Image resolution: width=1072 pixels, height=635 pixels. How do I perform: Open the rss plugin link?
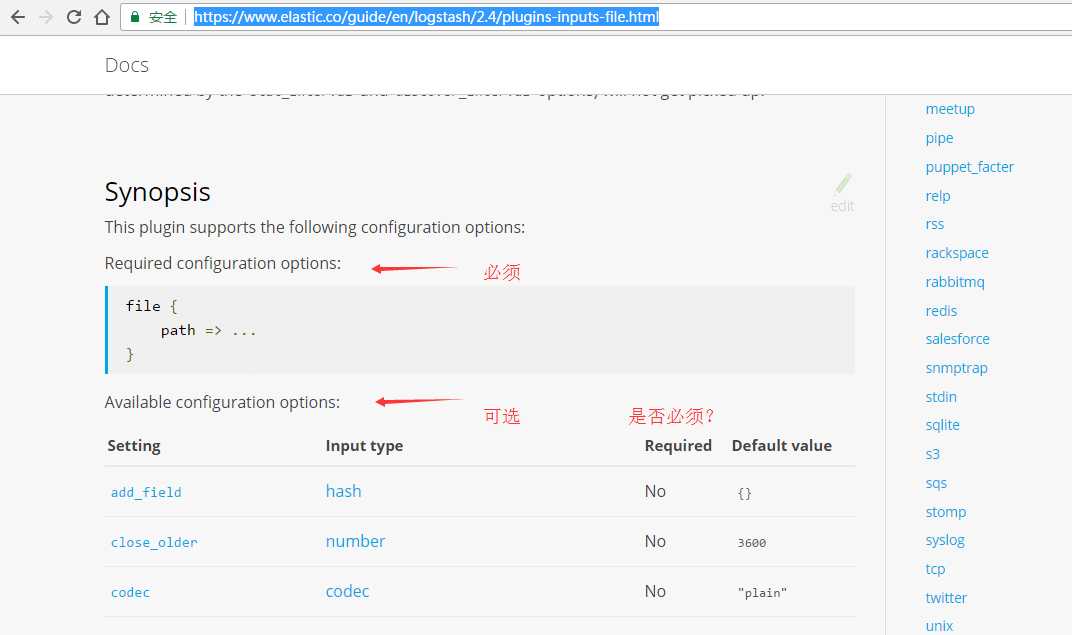pos(934,224)
